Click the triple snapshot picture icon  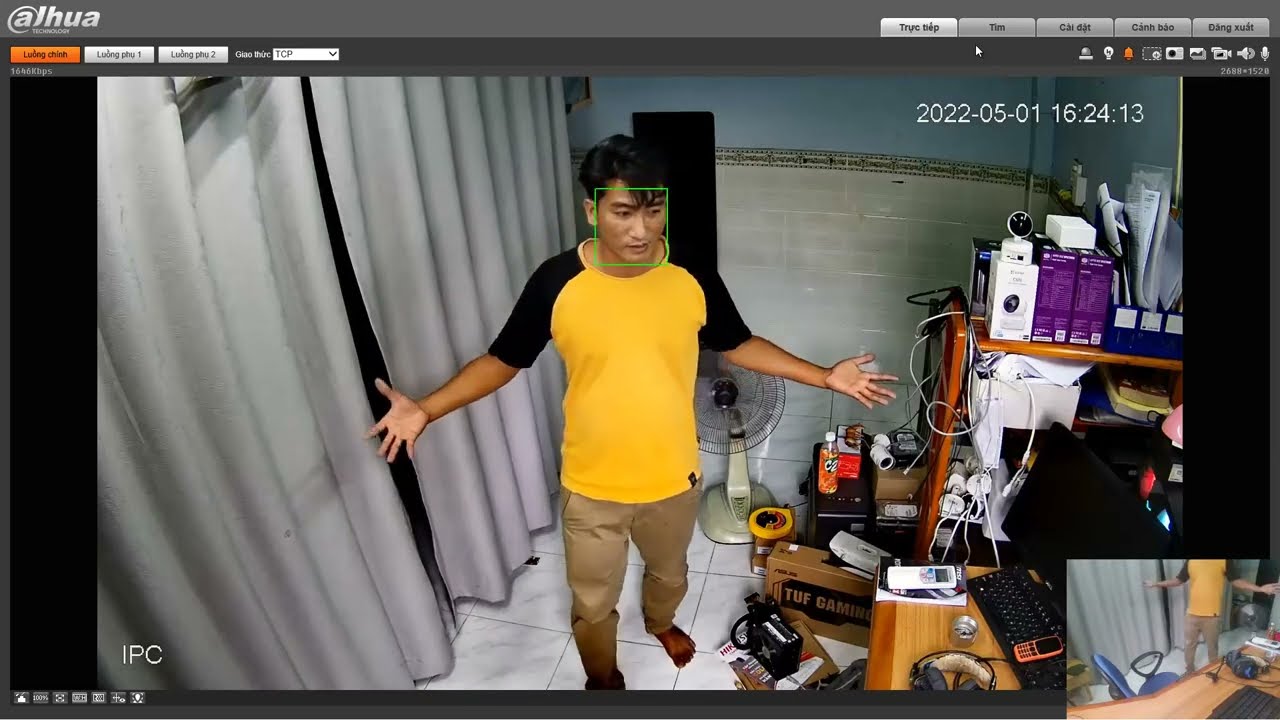pyautogui.click(x=1197, y=54)
